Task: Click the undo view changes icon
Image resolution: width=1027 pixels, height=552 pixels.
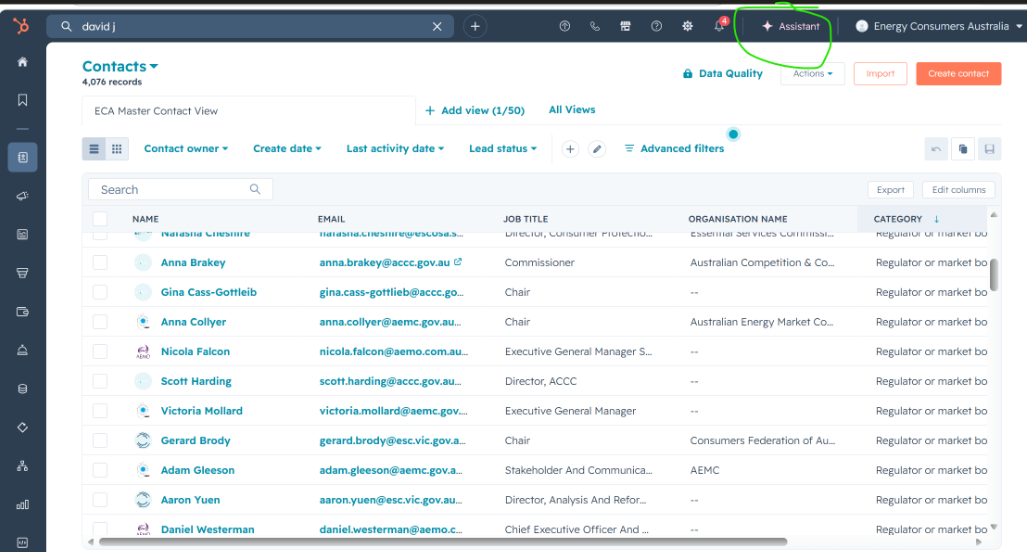Action: click(936, 149)
